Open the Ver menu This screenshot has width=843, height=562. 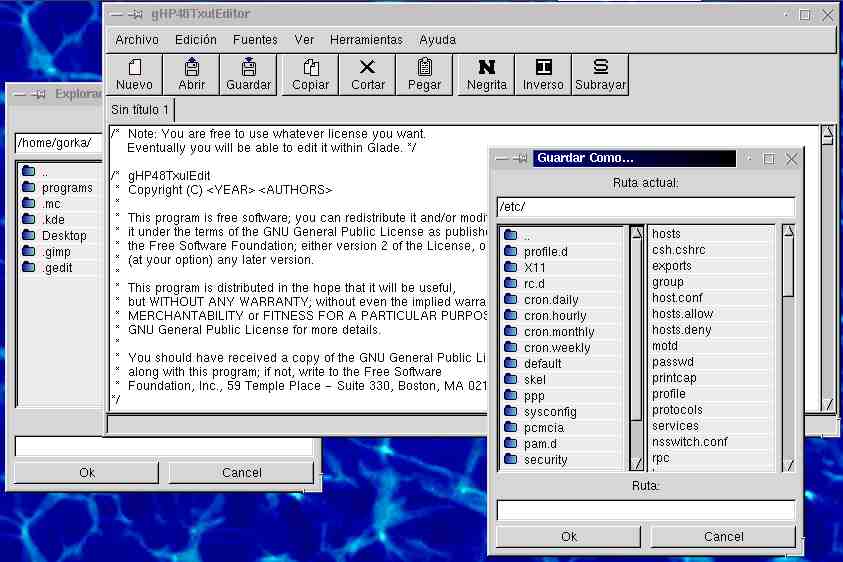click(x=304, y=40)
